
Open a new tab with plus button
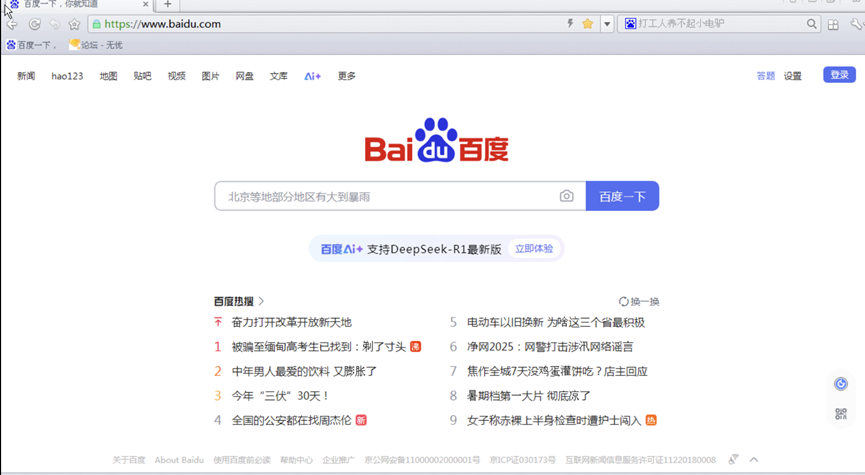[168, 4]
